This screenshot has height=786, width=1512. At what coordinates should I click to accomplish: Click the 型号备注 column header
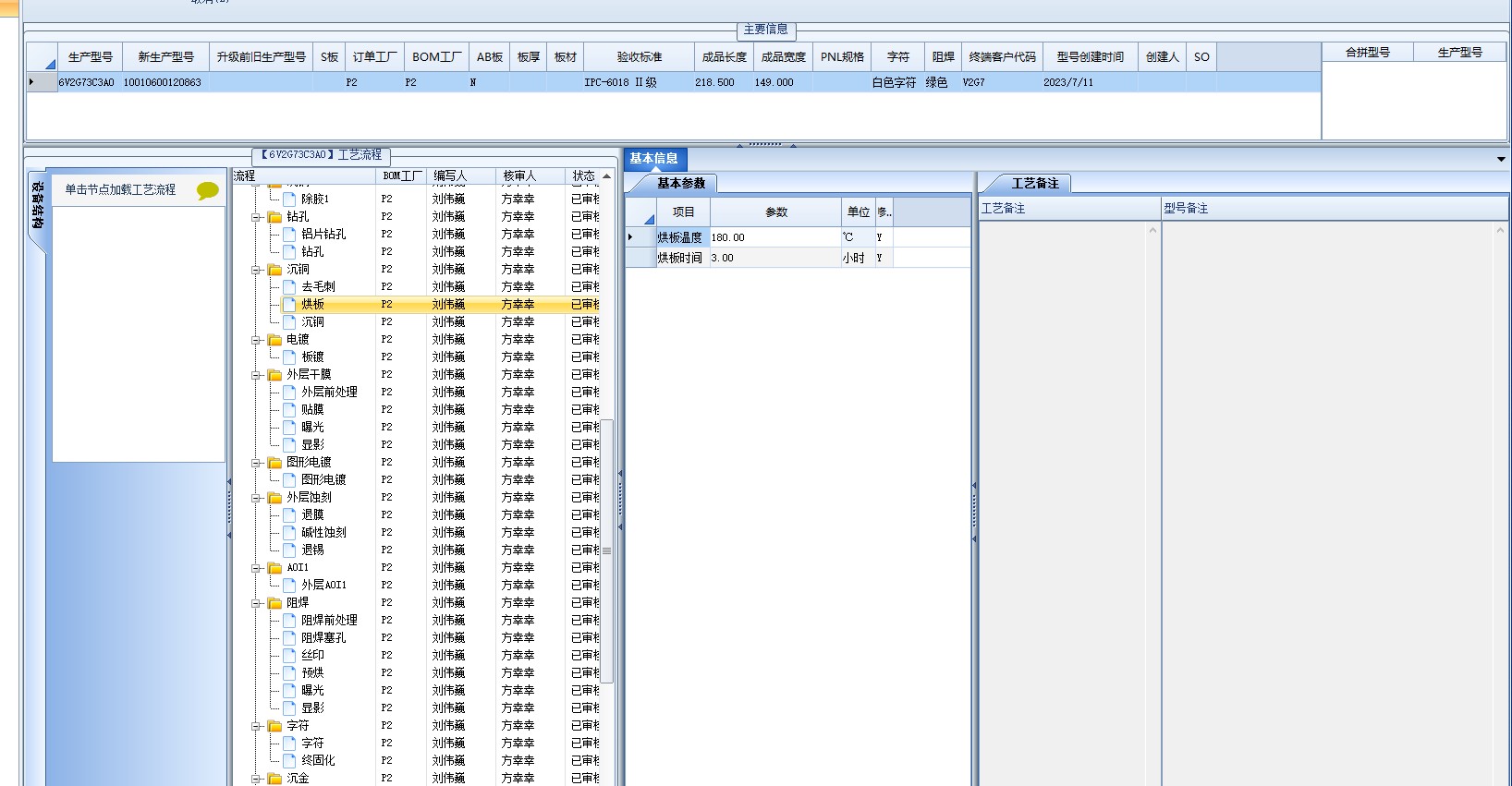[1335, 209]
